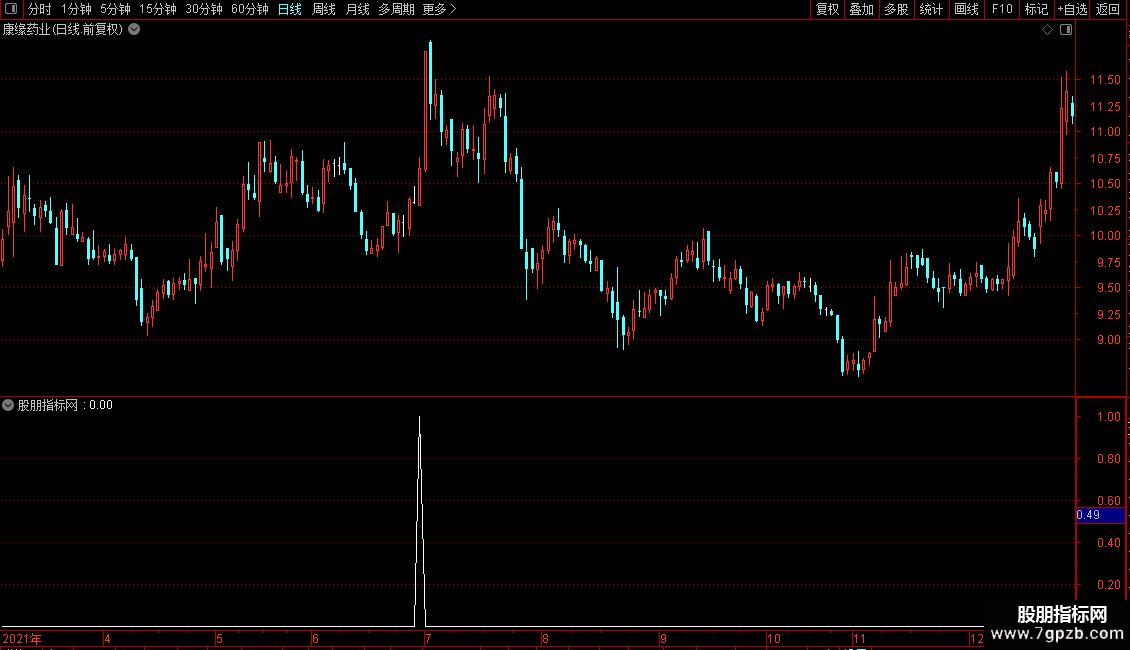The height and width of the screenshot is (650, 1130).
Task: Click the 0.49 value marker on indicator axis
Action: tap(1100, 515)
